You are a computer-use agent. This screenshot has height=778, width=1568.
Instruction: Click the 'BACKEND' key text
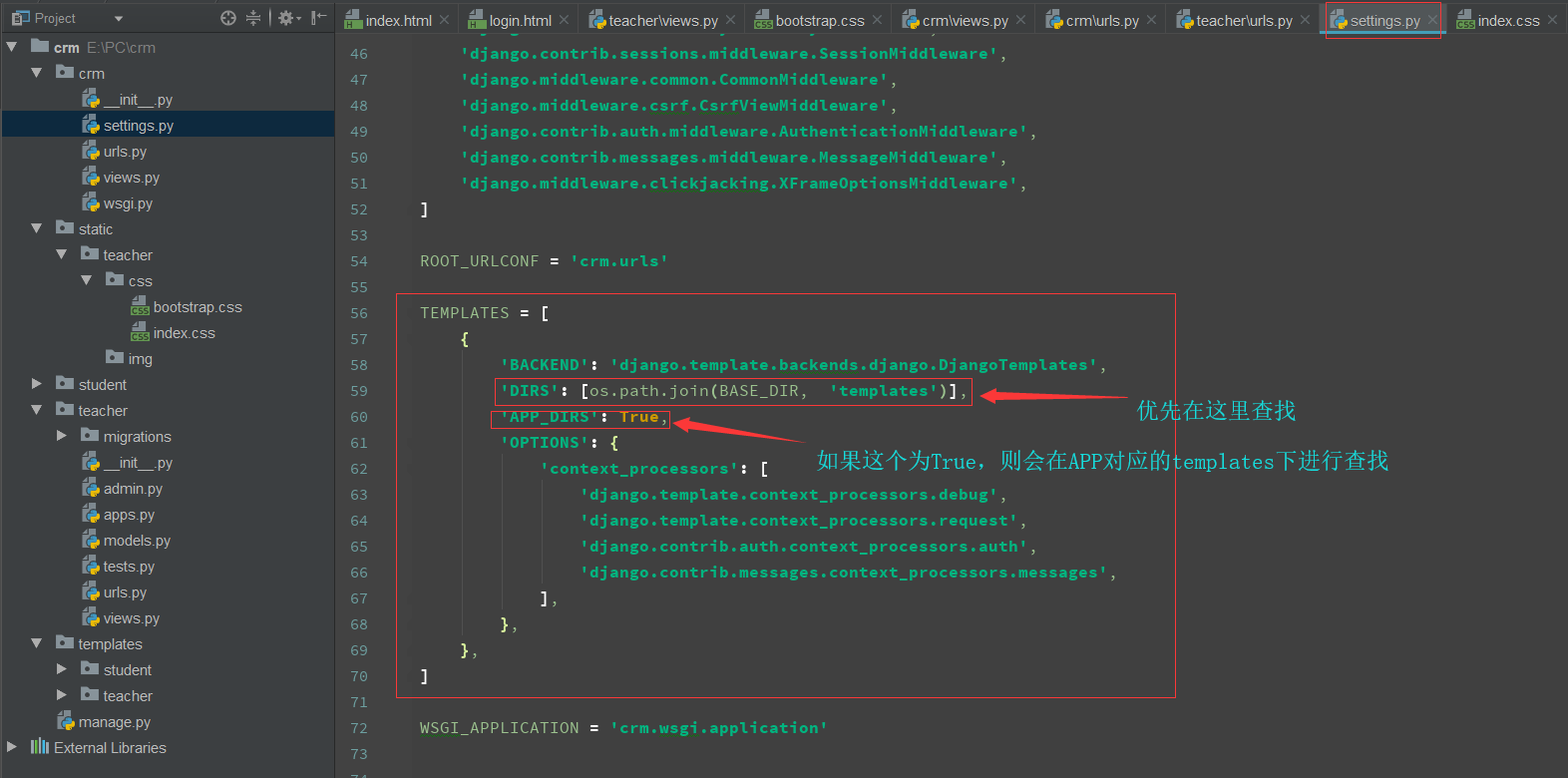544,365
